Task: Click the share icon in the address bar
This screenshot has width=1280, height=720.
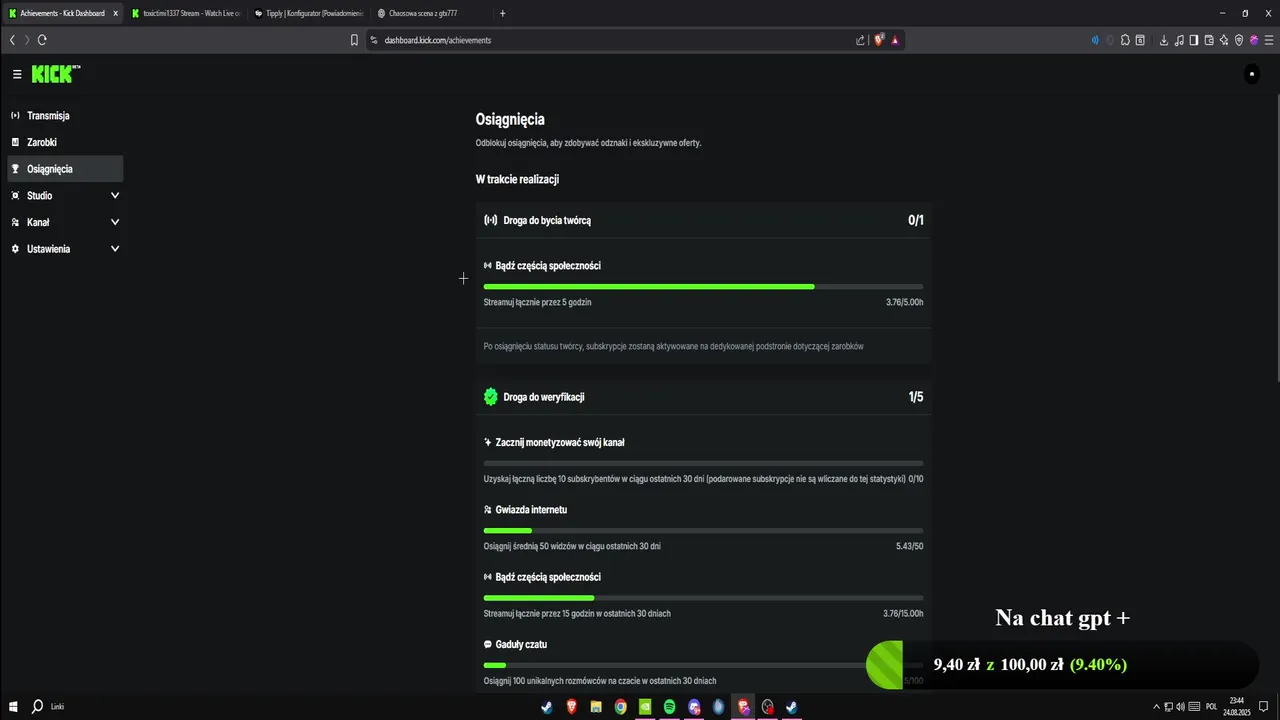Action: (860, 40)
